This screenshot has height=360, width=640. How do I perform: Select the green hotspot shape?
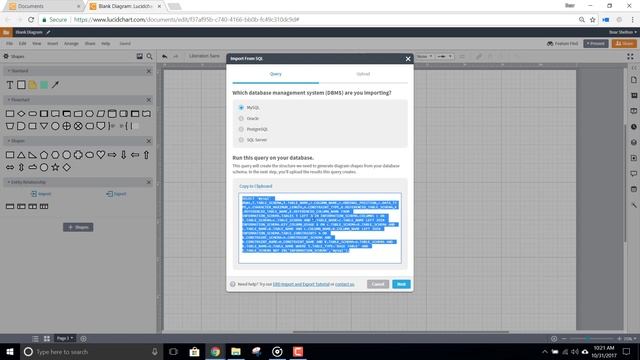click(x=44, y=85)
